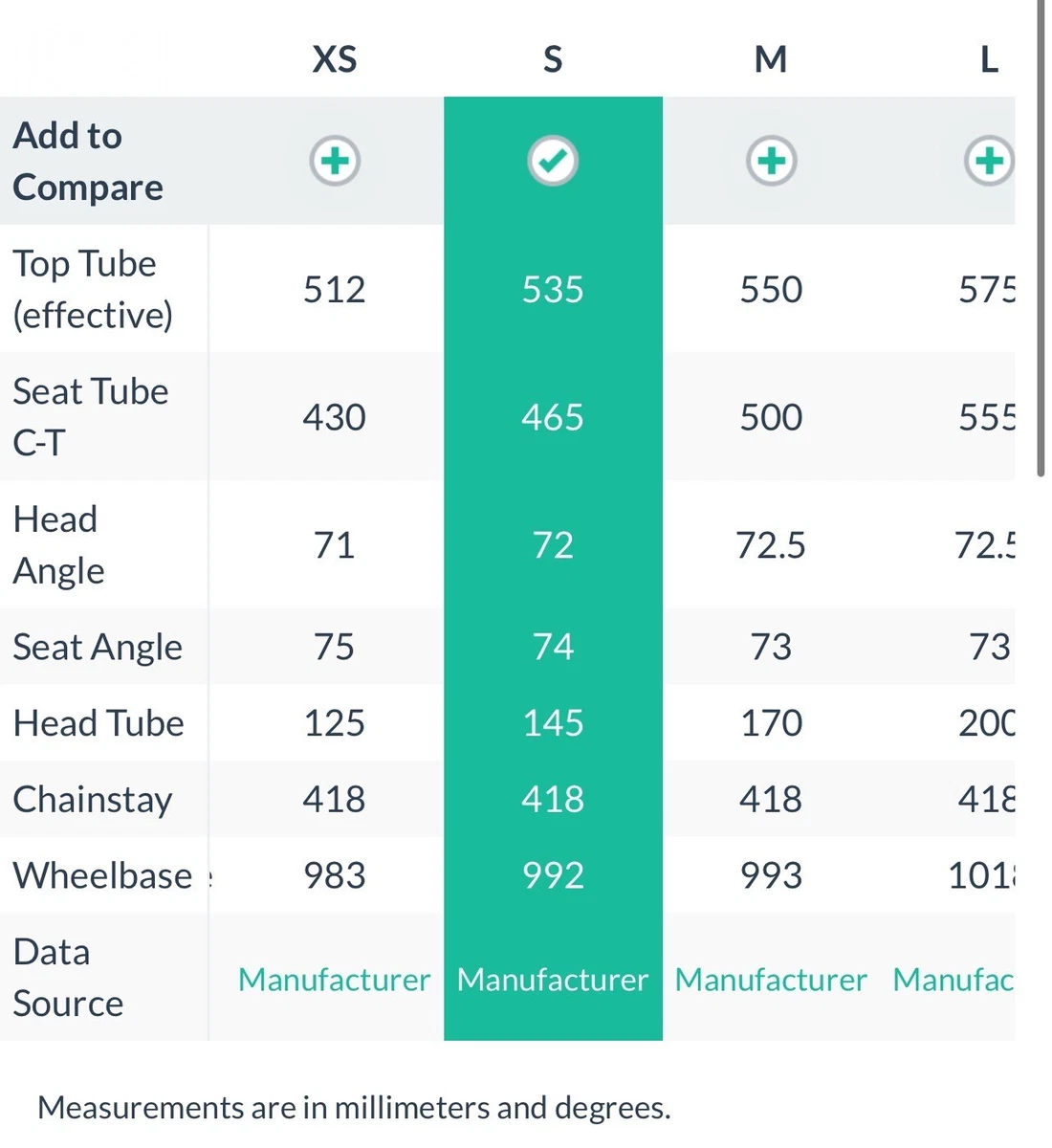Viewport: 1052px width, 1148px height.
Task: Click the Seat Tube C-T row label
Action: [91, 417]
